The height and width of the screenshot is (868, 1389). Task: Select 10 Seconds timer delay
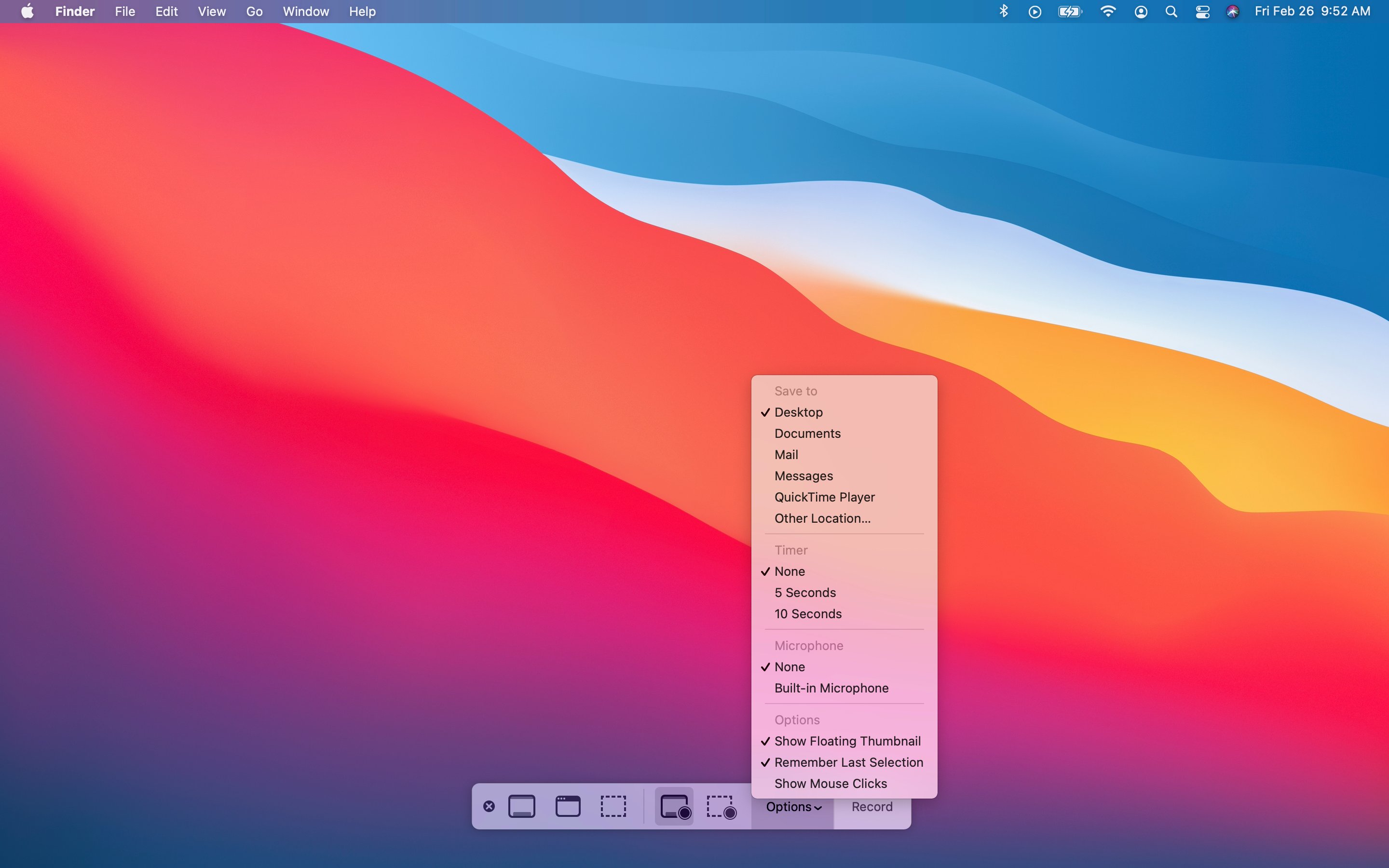pyautogui.click(x=808, y=613)
